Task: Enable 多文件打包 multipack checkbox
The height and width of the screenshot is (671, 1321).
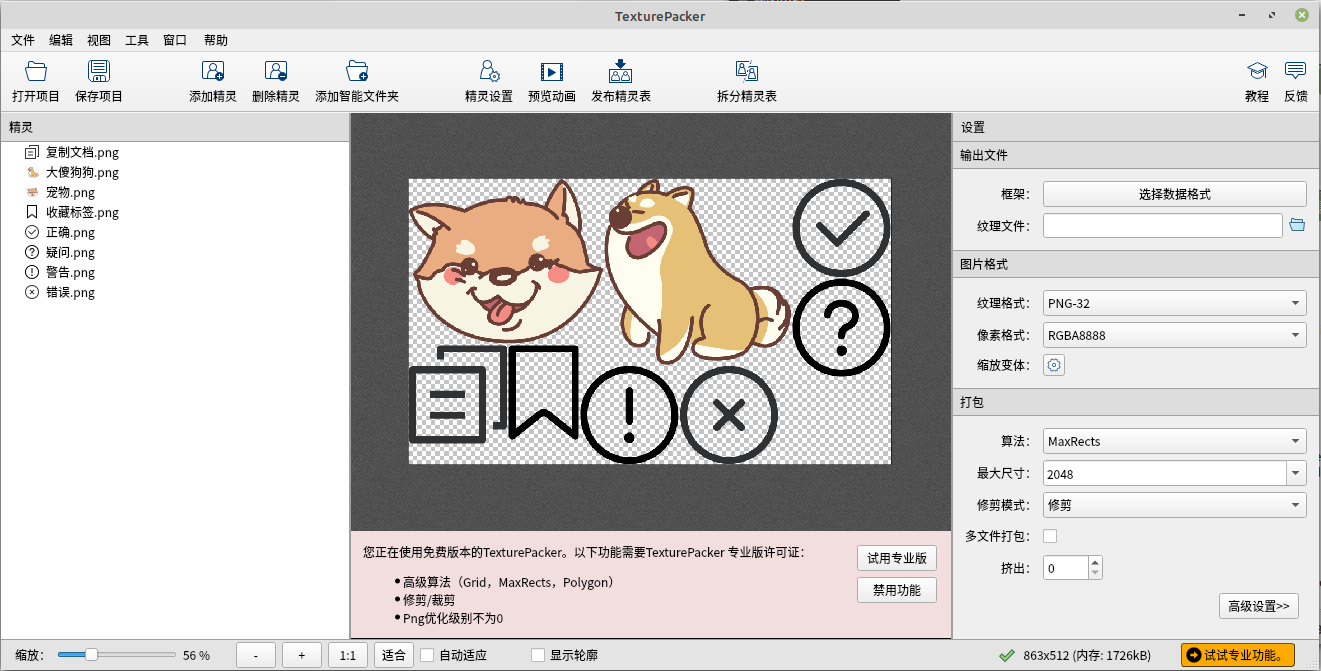Action: pos(1050,536)
